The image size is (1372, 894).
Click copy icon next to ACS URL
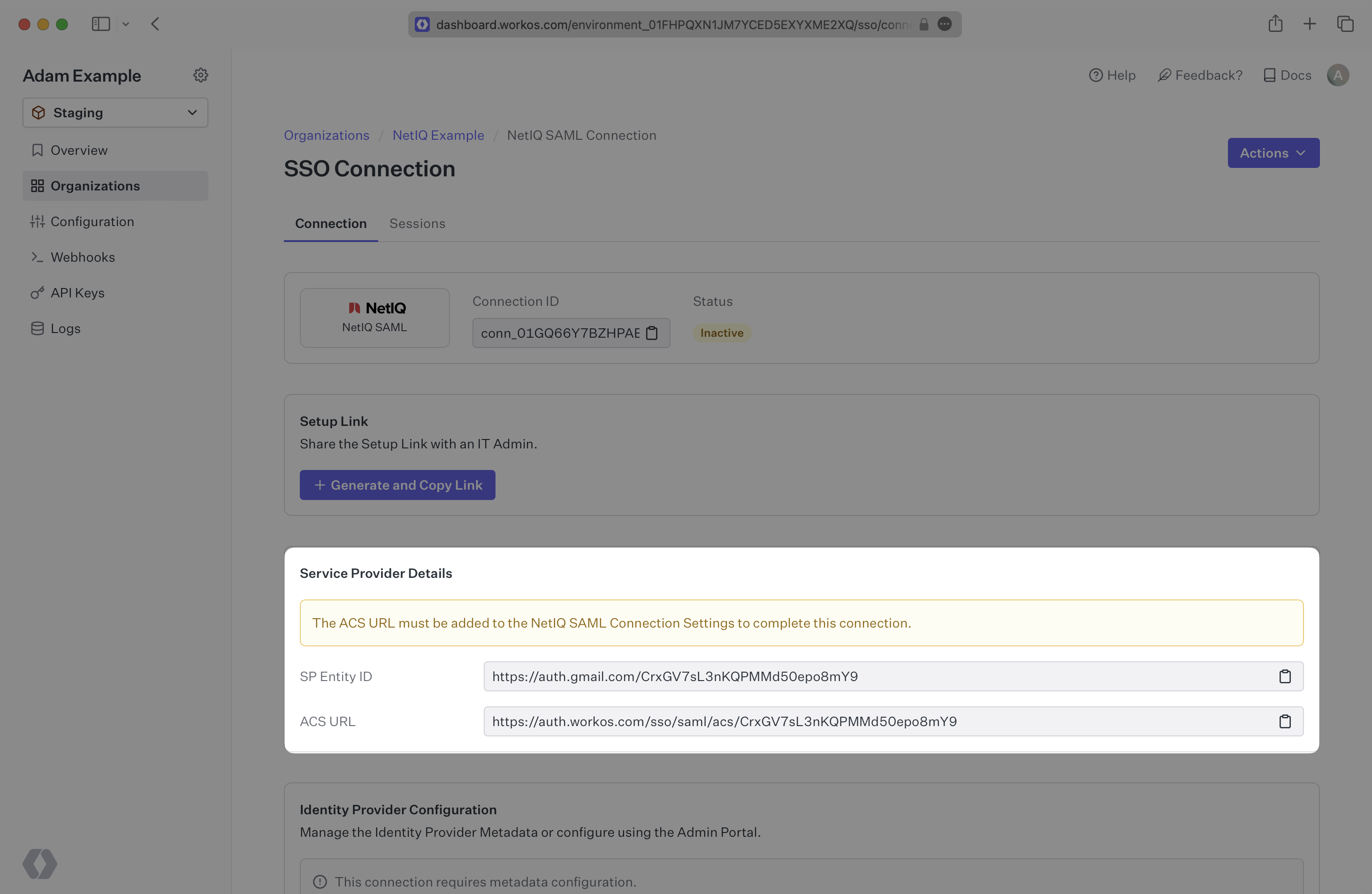pyautogui.click(x=1286, y=721)
